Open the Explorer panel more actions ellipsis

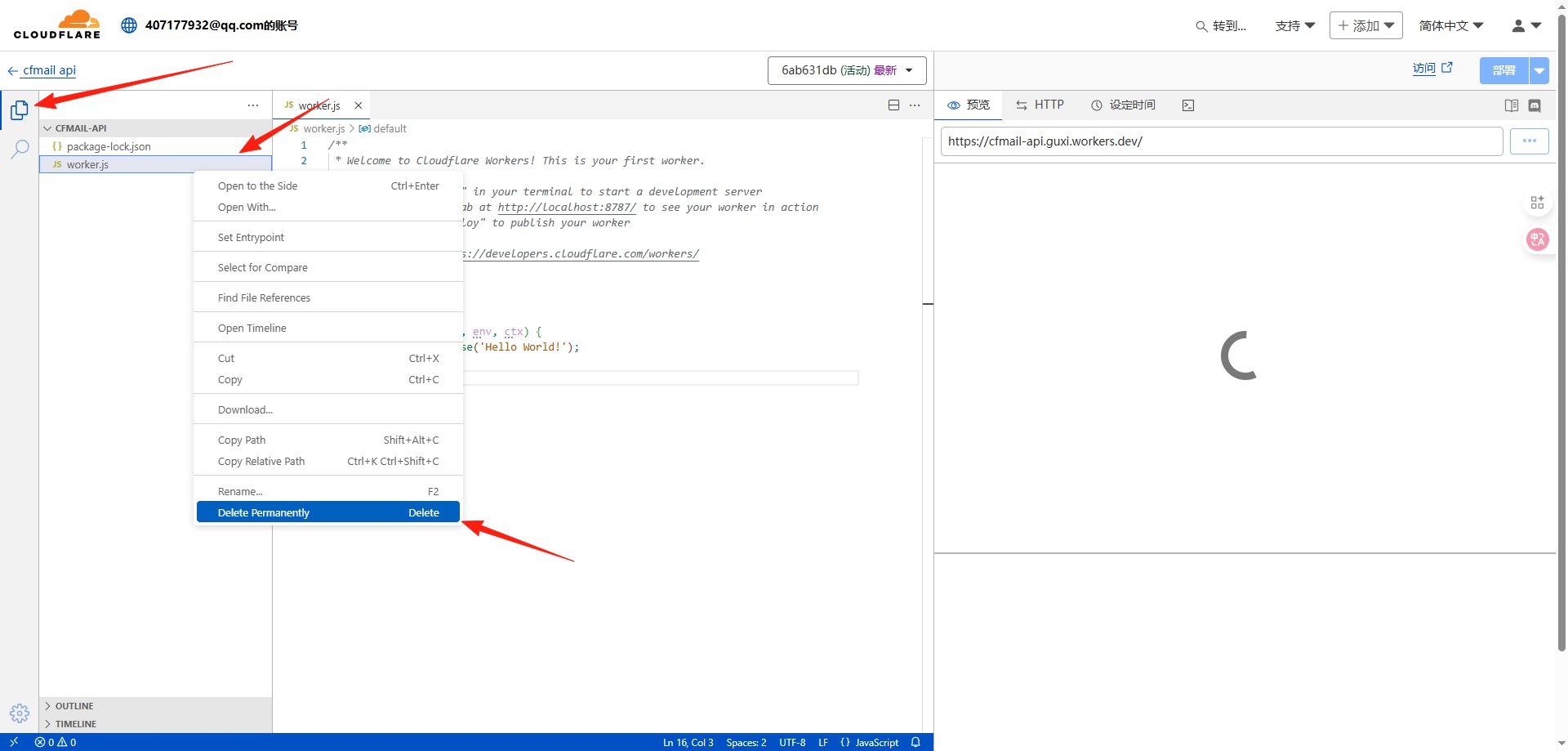253,105
